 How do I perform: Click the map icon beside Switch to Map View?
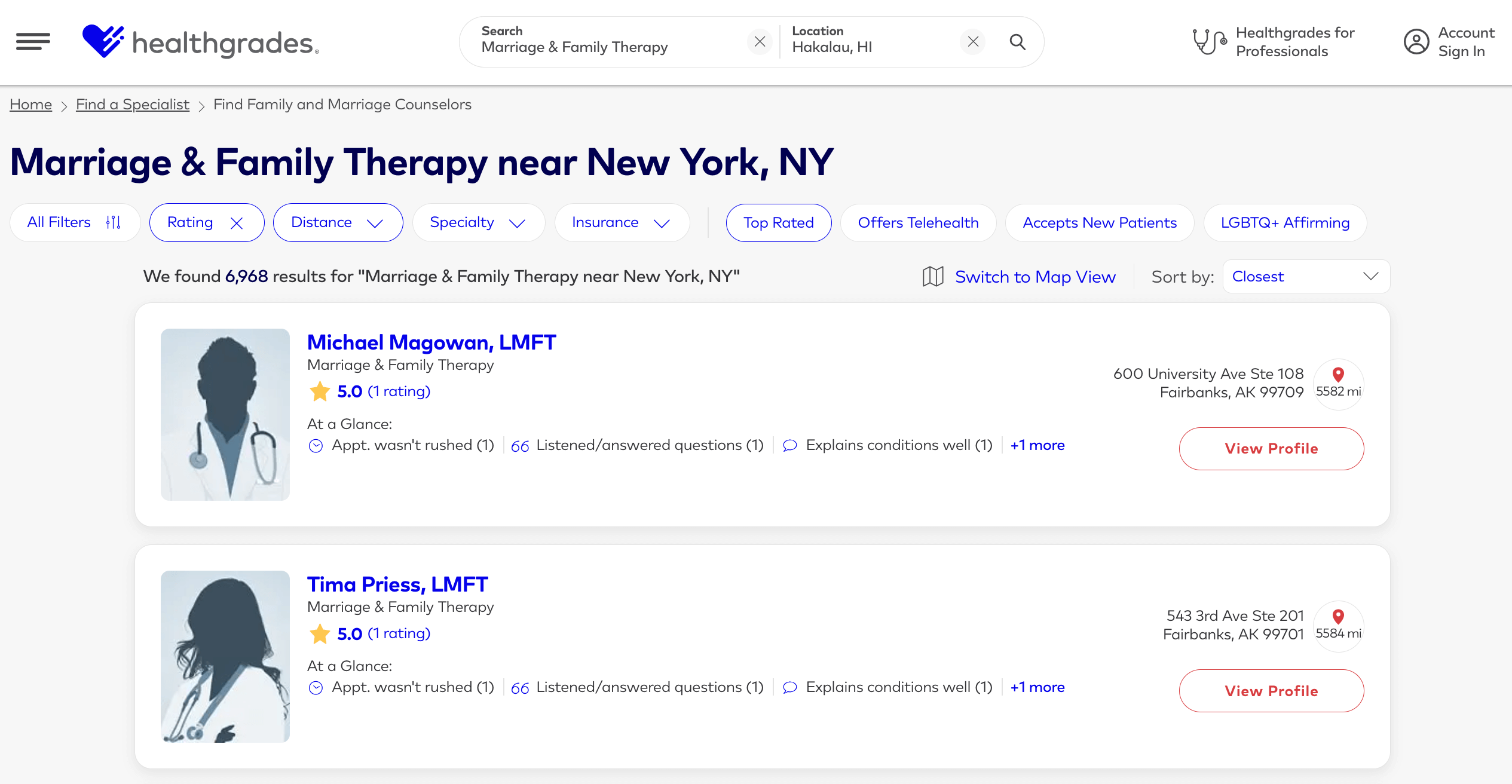pos(933,277)
